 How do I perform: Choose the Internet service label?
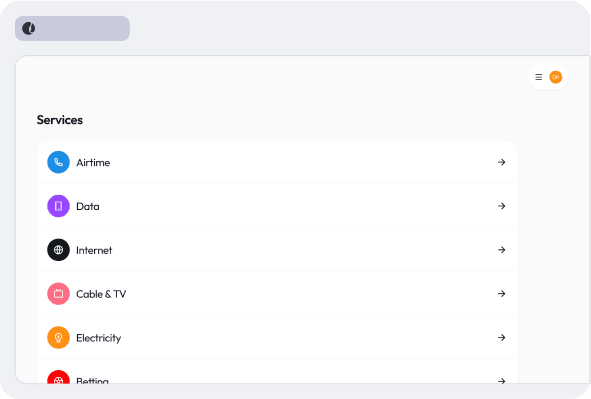94,250
